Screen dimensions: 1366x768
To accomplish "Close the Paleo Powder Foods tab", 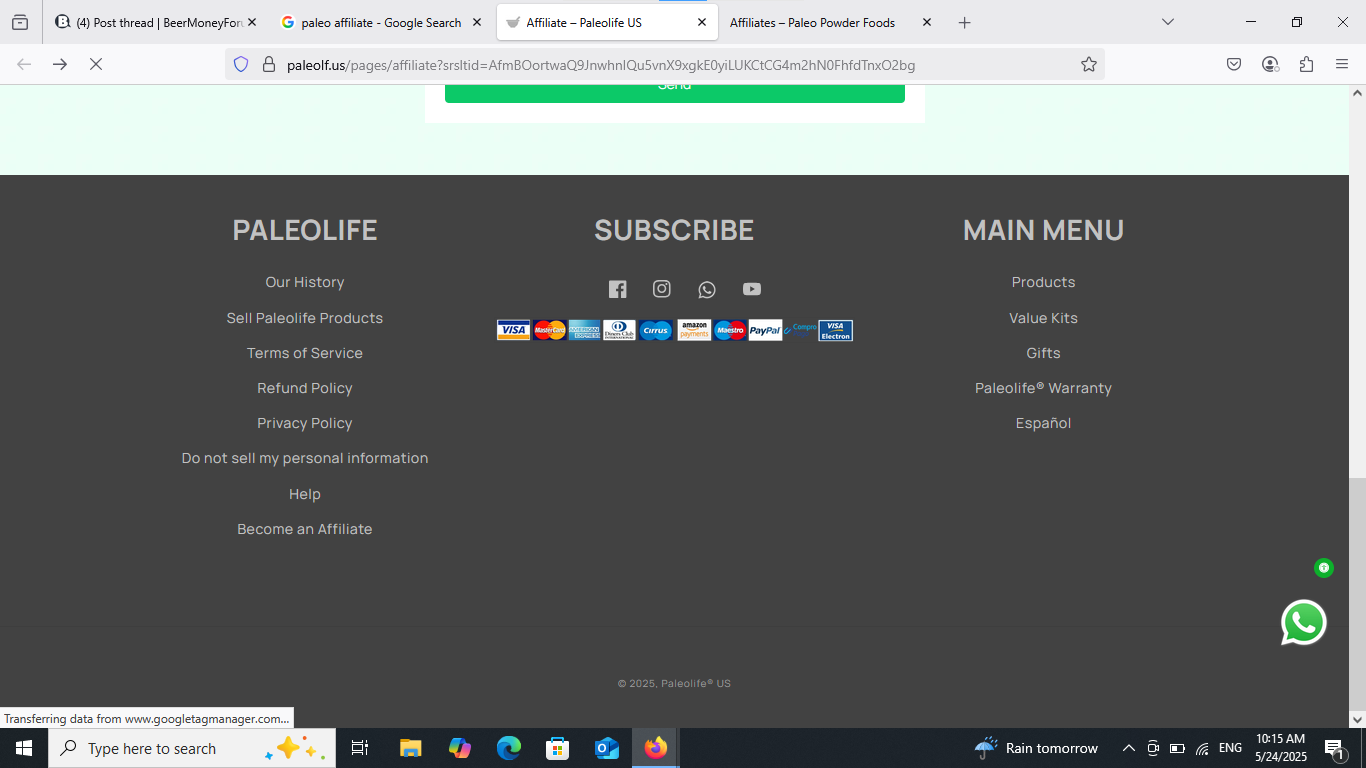I will [x=926, y=22].
